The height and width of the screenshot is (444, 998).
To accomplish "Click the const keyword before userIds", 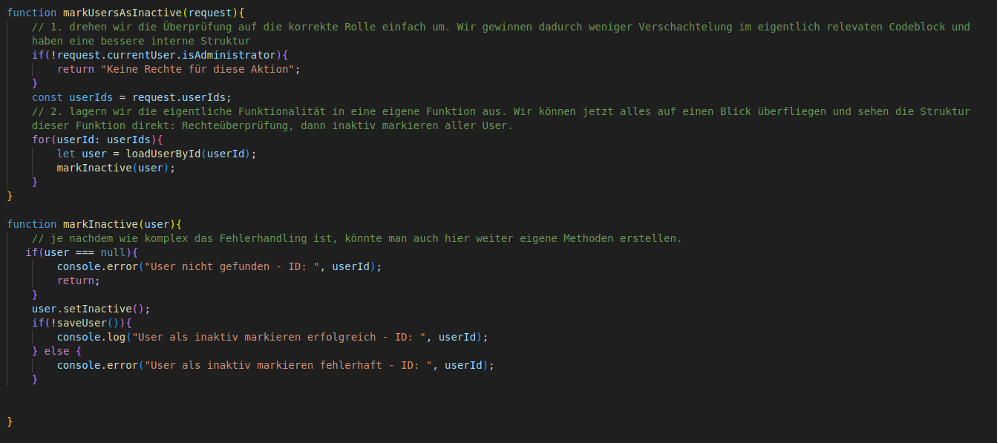I will (x=47, y=97).
